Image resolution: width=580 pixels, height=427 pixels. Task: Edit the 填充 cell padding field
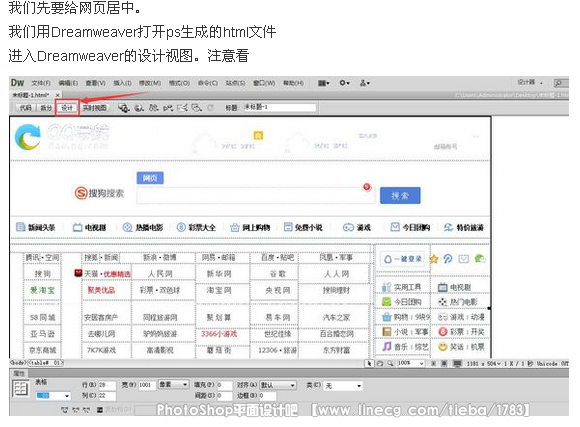[224, 385]
